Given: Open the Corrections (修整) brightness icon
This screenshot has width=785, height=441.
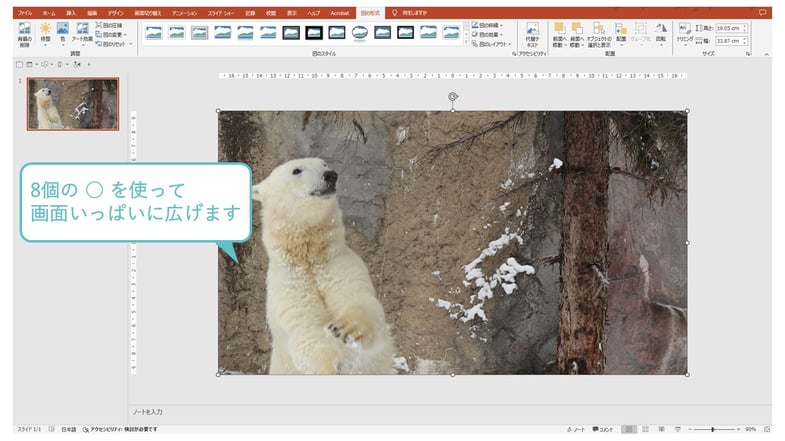Looking at the screenshot, I should point(45,33).
